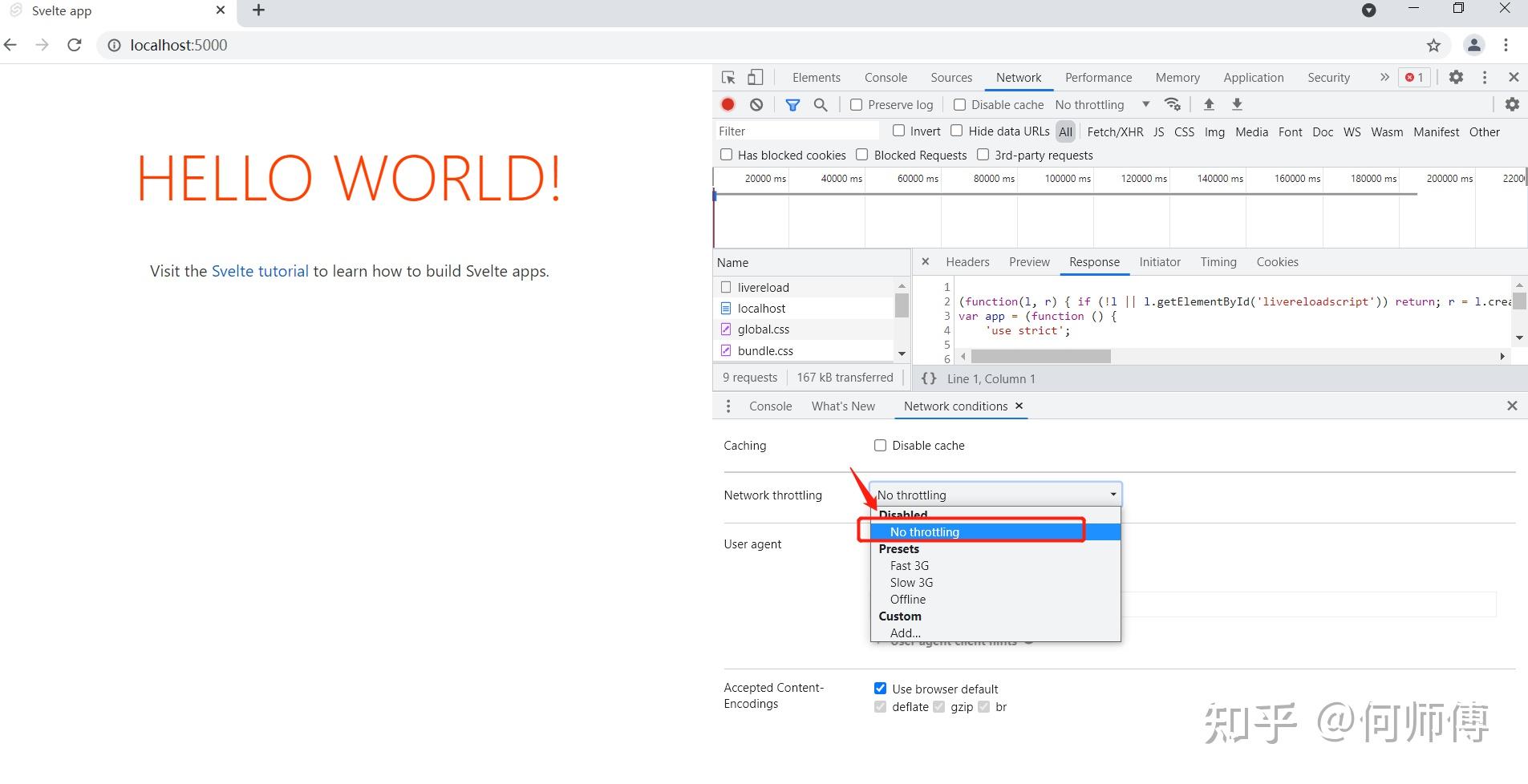Open DevTools settings gear
The width and height of the screenshot is (1528, 784).
click(1456, 77)
